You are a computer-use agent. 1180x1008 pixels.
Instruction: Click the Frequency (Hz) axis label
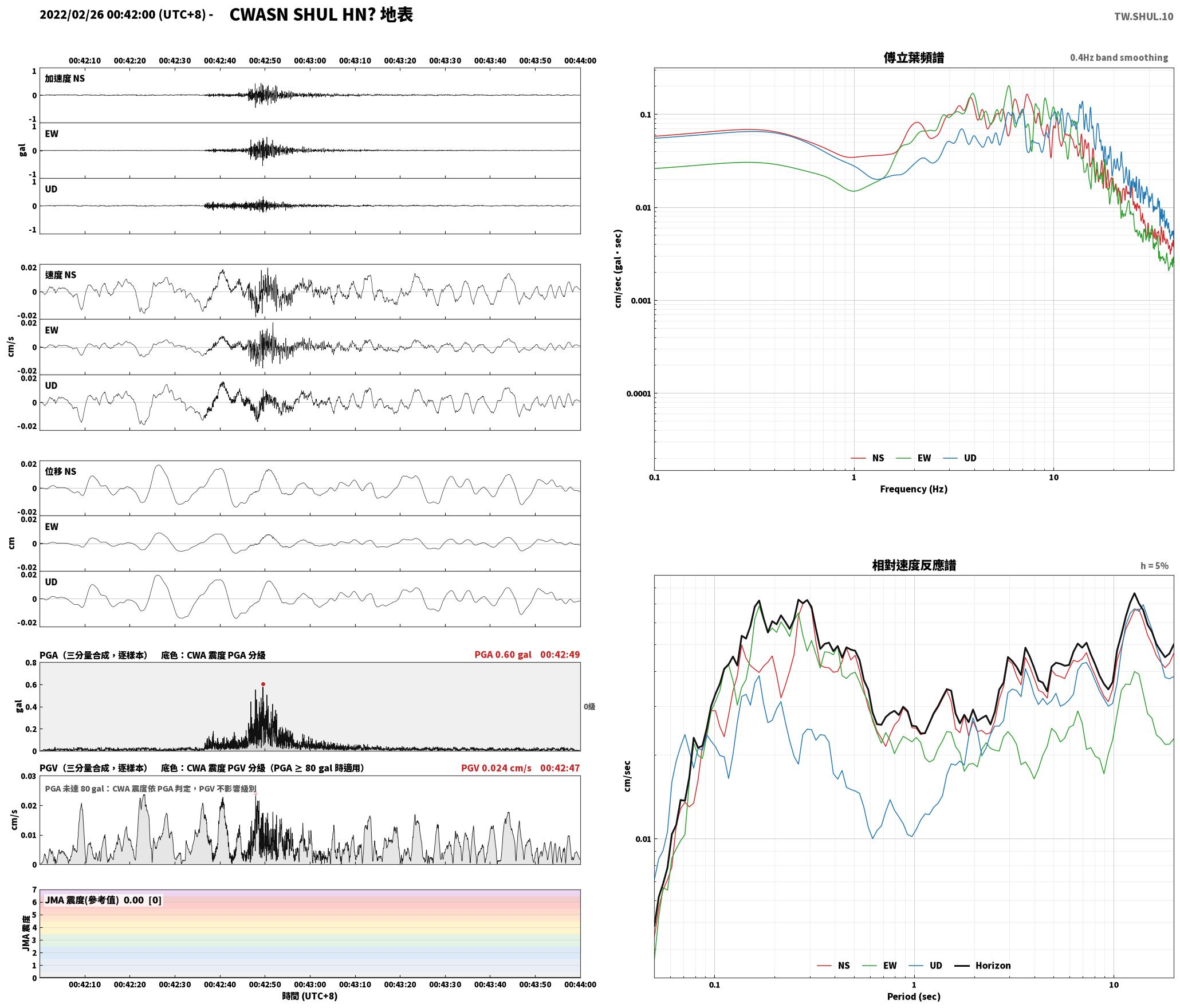click(x=914, y=489)
